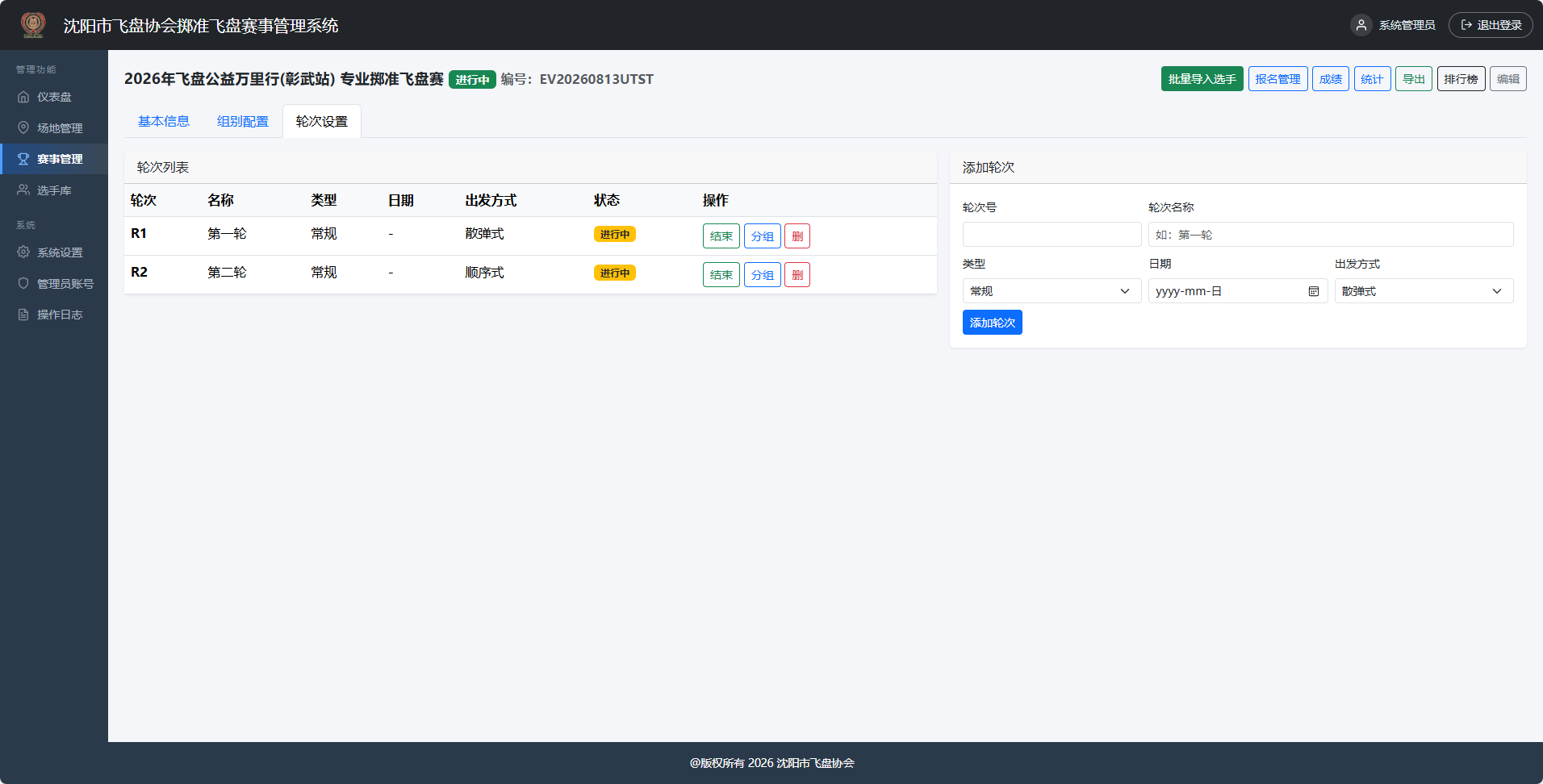
Task: Click 结束 for round R2
Action: point(721,275)
